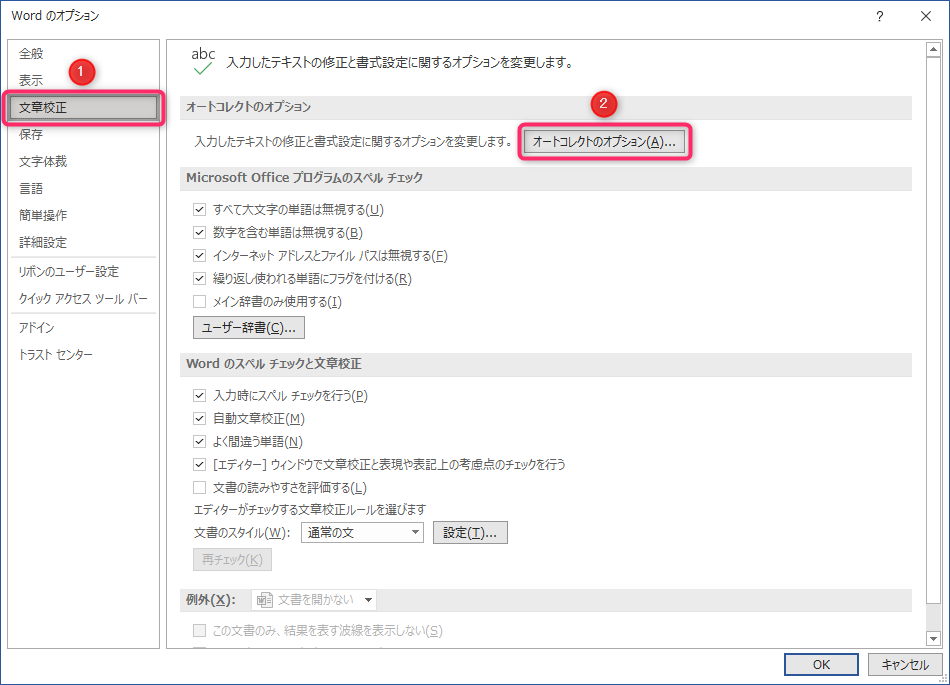Toggle the [エディター] ウィンドウ check option

coord(199,465)
